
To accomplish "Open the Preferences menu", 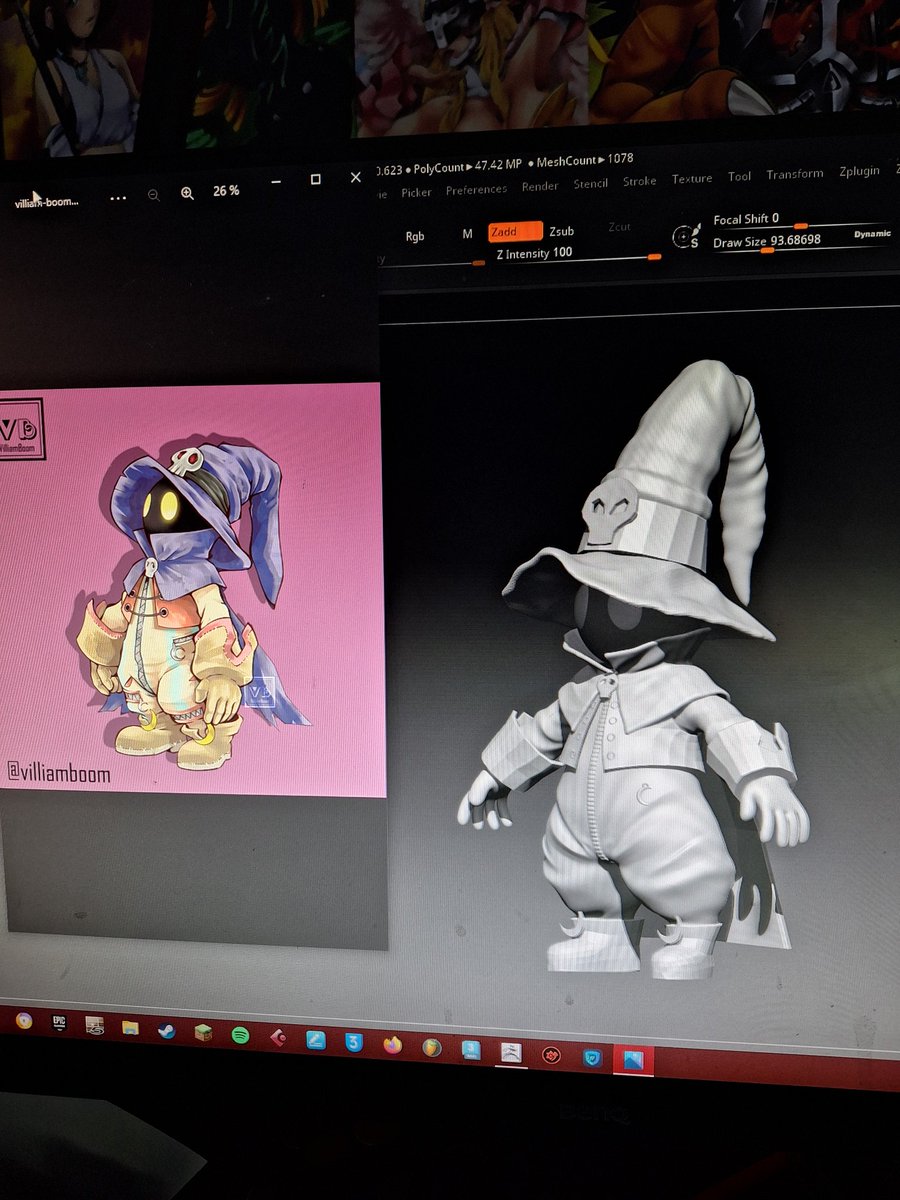I will pyautogui.click(x=476, y=190).
